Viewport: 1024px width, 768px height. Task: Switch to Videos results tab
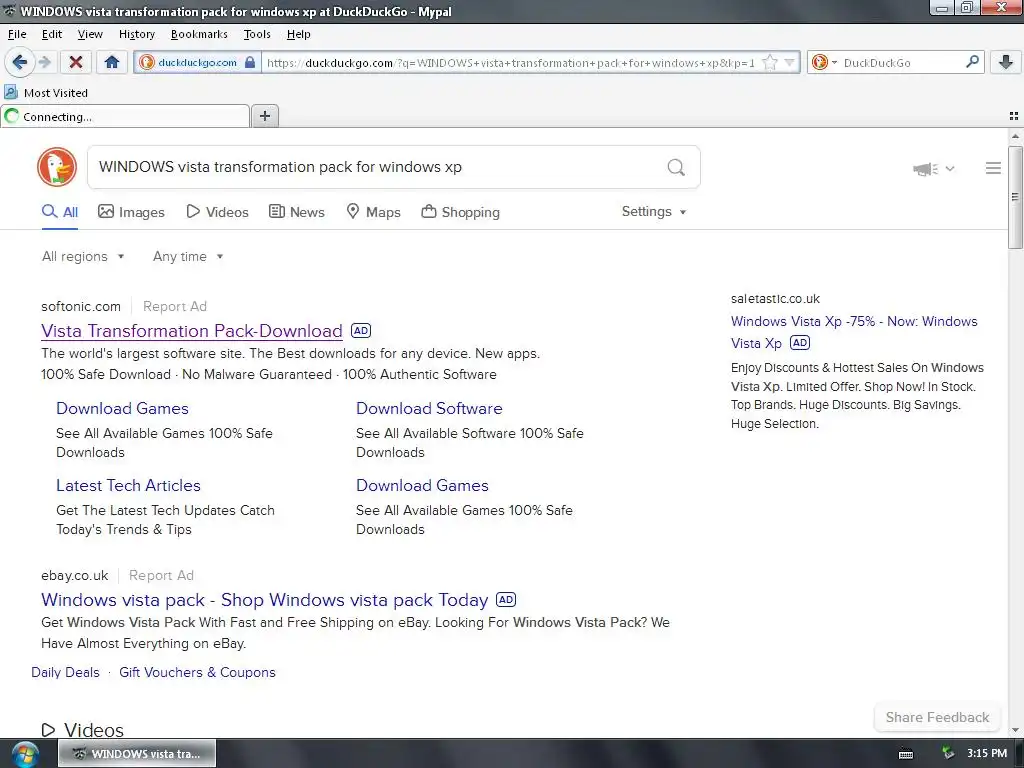[x=217, y=212]
